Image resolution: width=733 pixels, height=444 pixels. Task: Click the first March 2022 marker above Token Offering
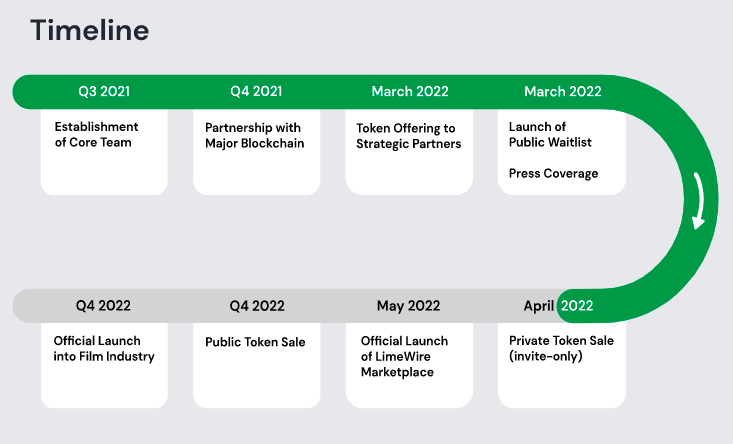[410, 91]
